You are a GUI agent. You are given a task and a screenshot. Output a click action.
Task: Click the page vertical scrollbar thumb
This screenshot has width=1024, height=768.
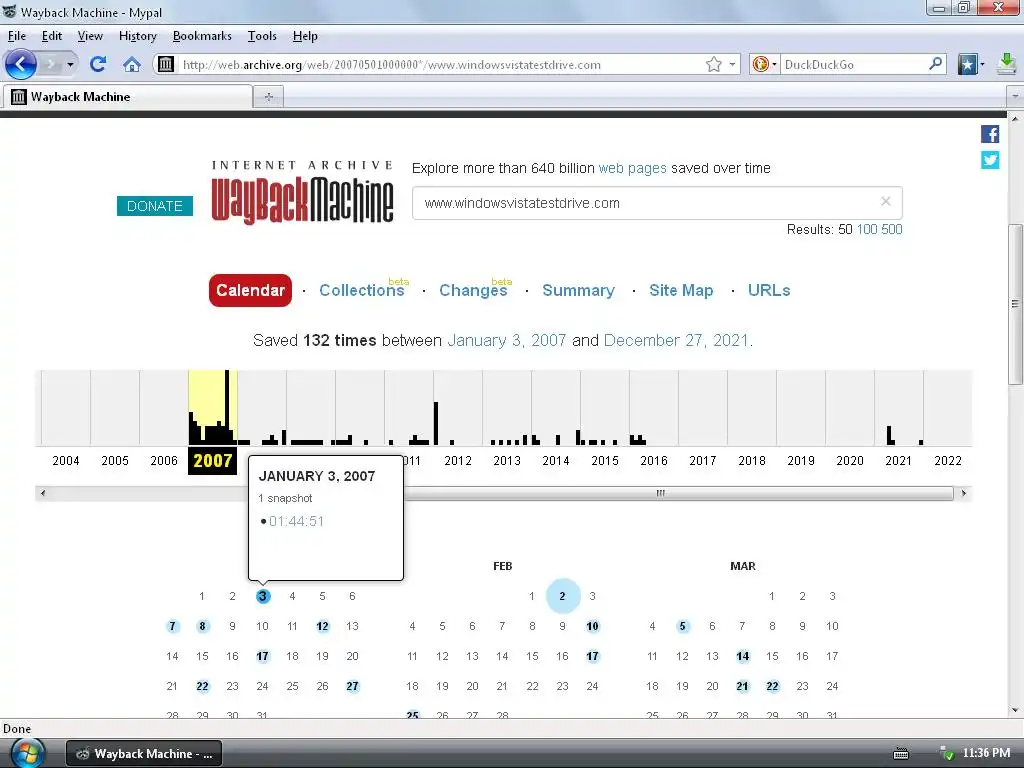pyautogui.click(x=1015, y=304)
